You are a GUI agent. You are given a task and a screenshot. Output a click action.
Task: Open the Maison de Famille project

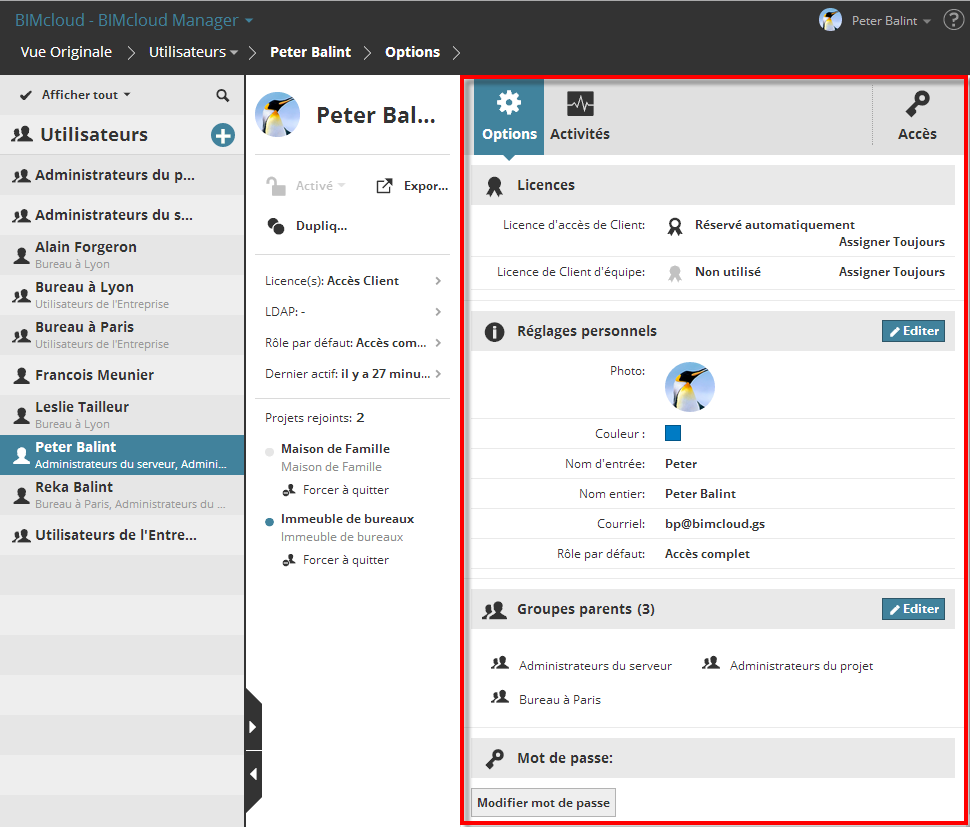pos(335,449)
